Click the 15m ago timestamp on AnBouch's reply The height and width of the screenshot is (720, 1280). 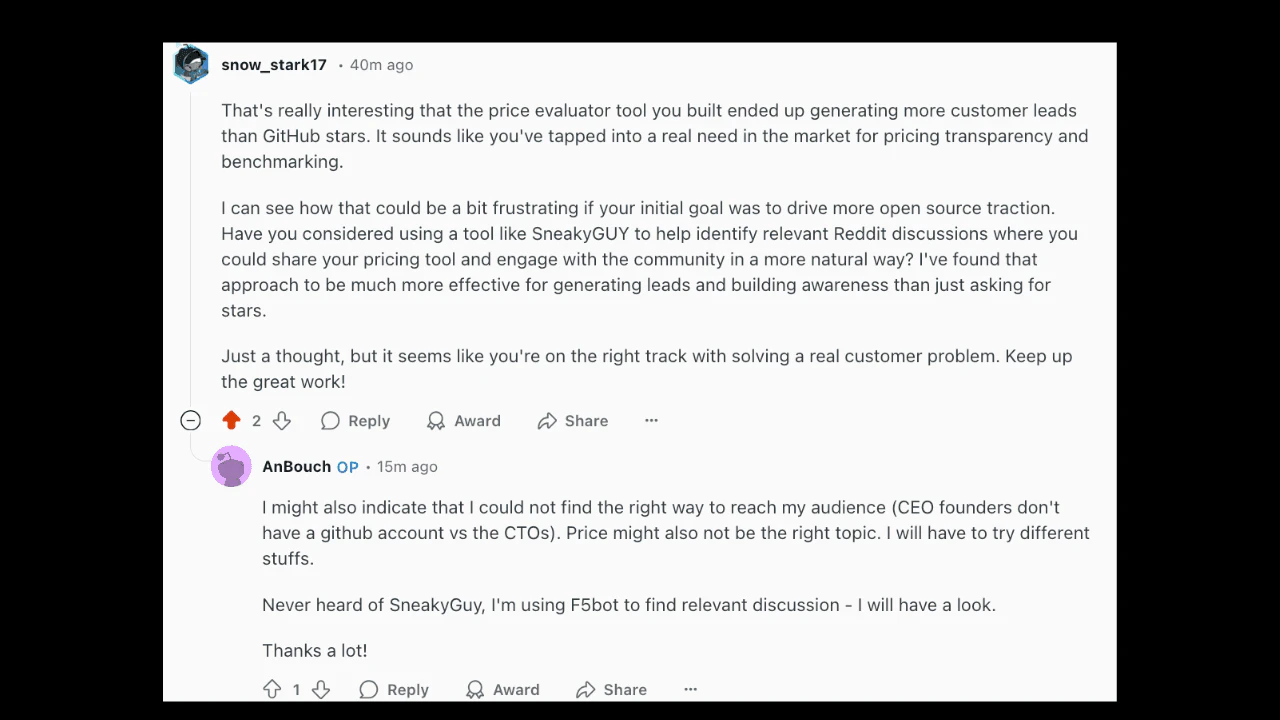pyautogui.click(x=407, y=466)
